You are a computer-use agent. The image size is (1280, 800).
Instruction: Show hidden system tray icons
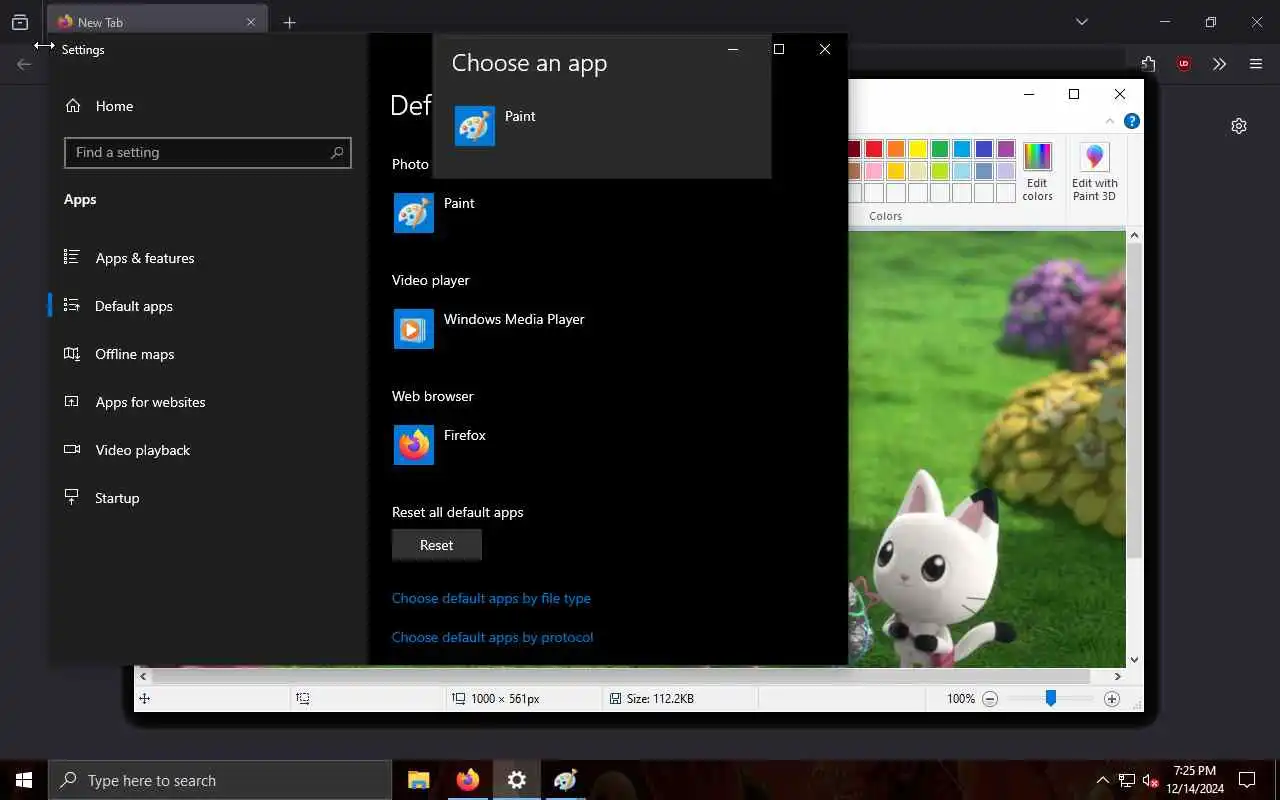pyautogui.click(x=1103, y=780)
